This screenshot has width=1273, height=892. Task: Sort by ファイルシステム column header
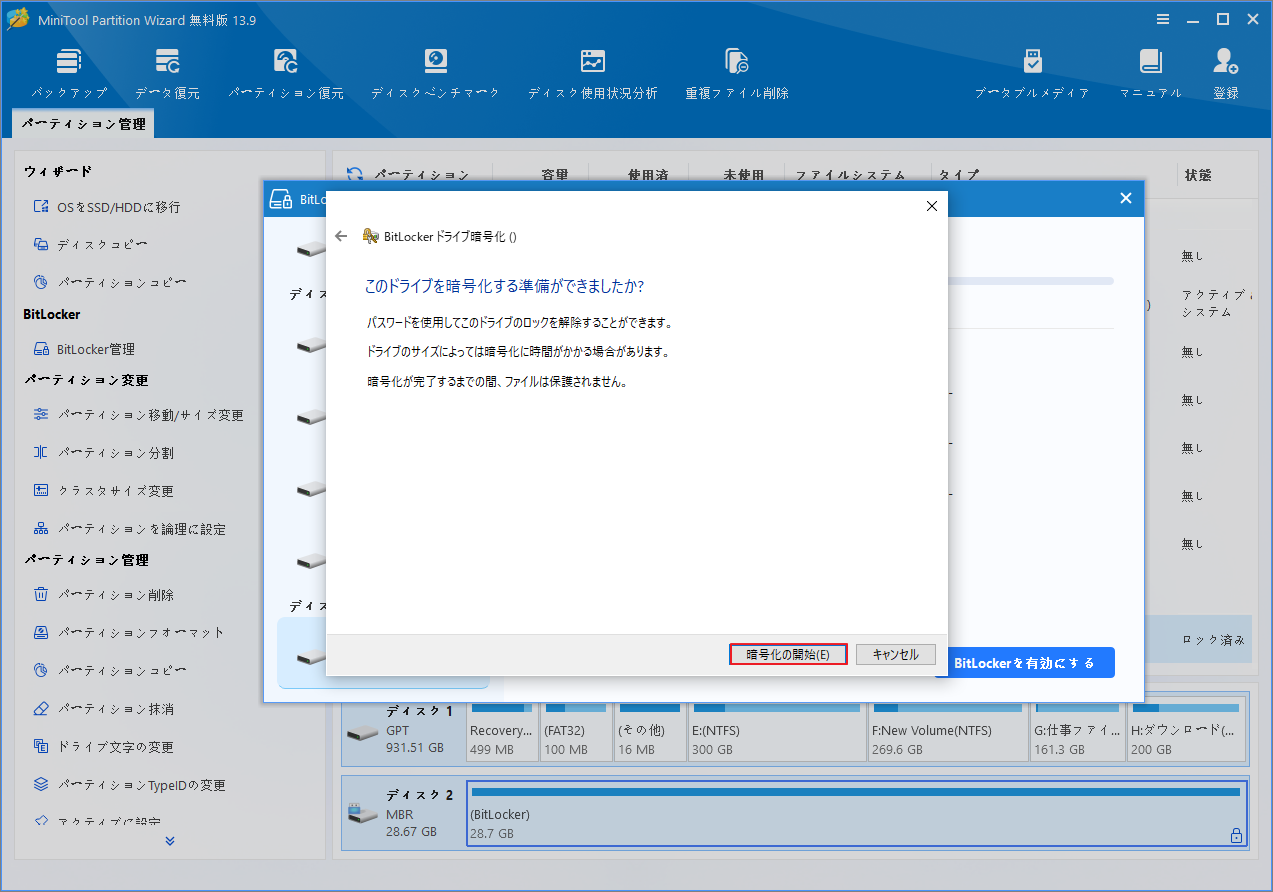851,175
